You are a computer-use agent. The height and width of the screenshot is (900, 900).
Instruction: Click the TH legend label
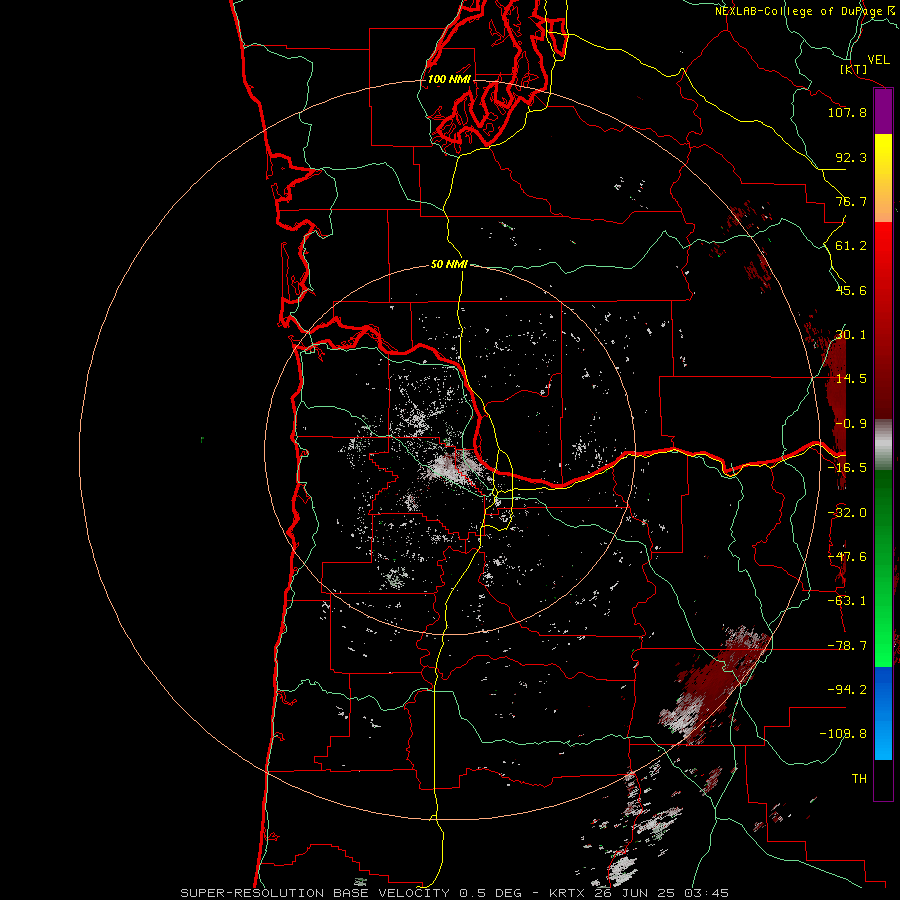859,779
